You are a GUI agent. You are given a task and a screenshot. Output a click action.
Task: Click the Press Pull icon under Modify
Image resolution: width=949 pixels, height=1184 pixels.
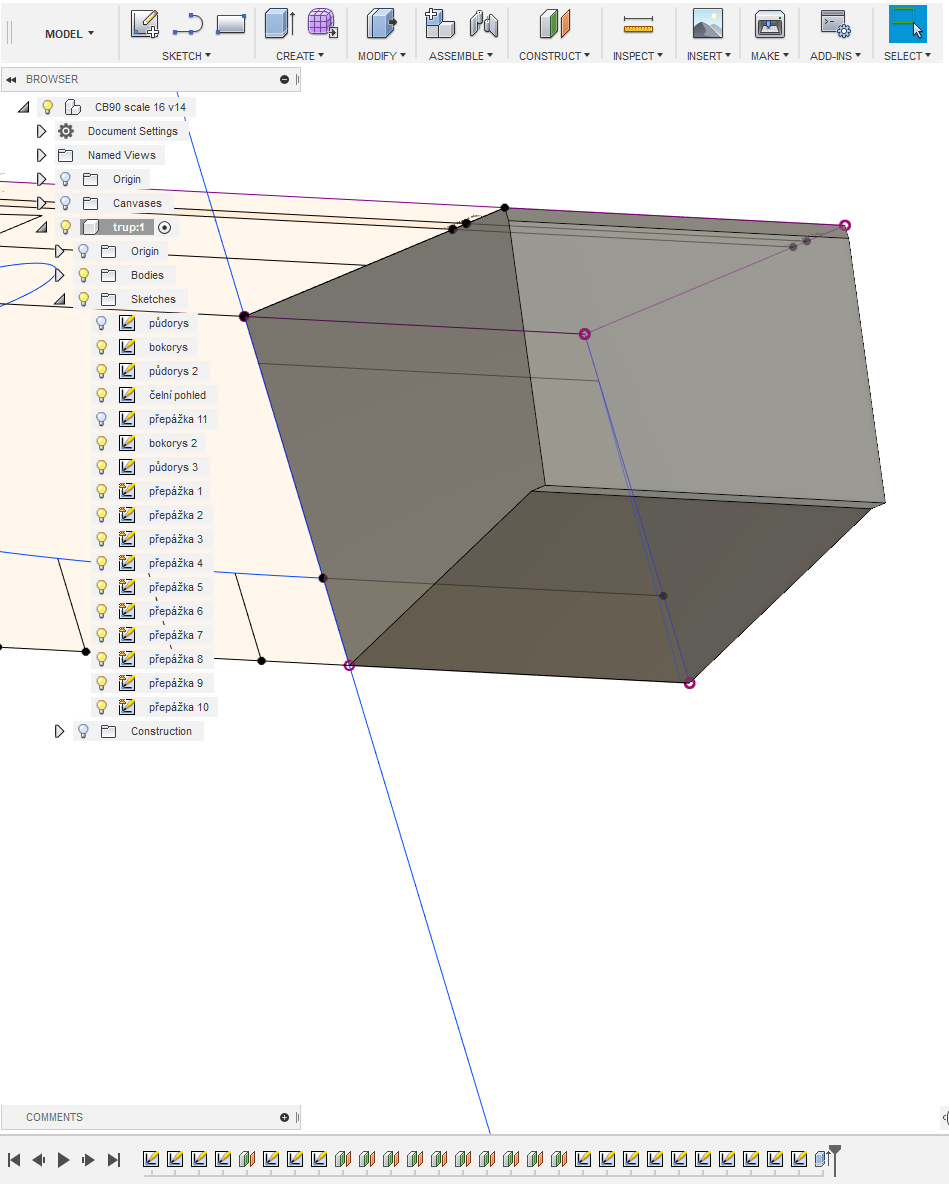380,23
